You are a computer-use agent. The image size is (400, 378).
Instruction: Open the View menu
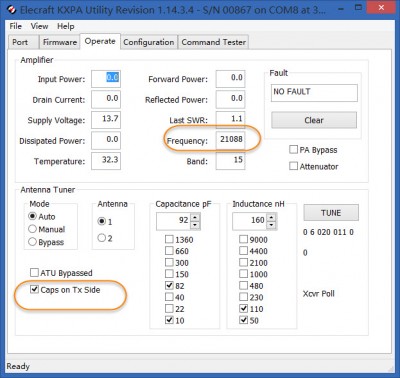pos(39,26)
